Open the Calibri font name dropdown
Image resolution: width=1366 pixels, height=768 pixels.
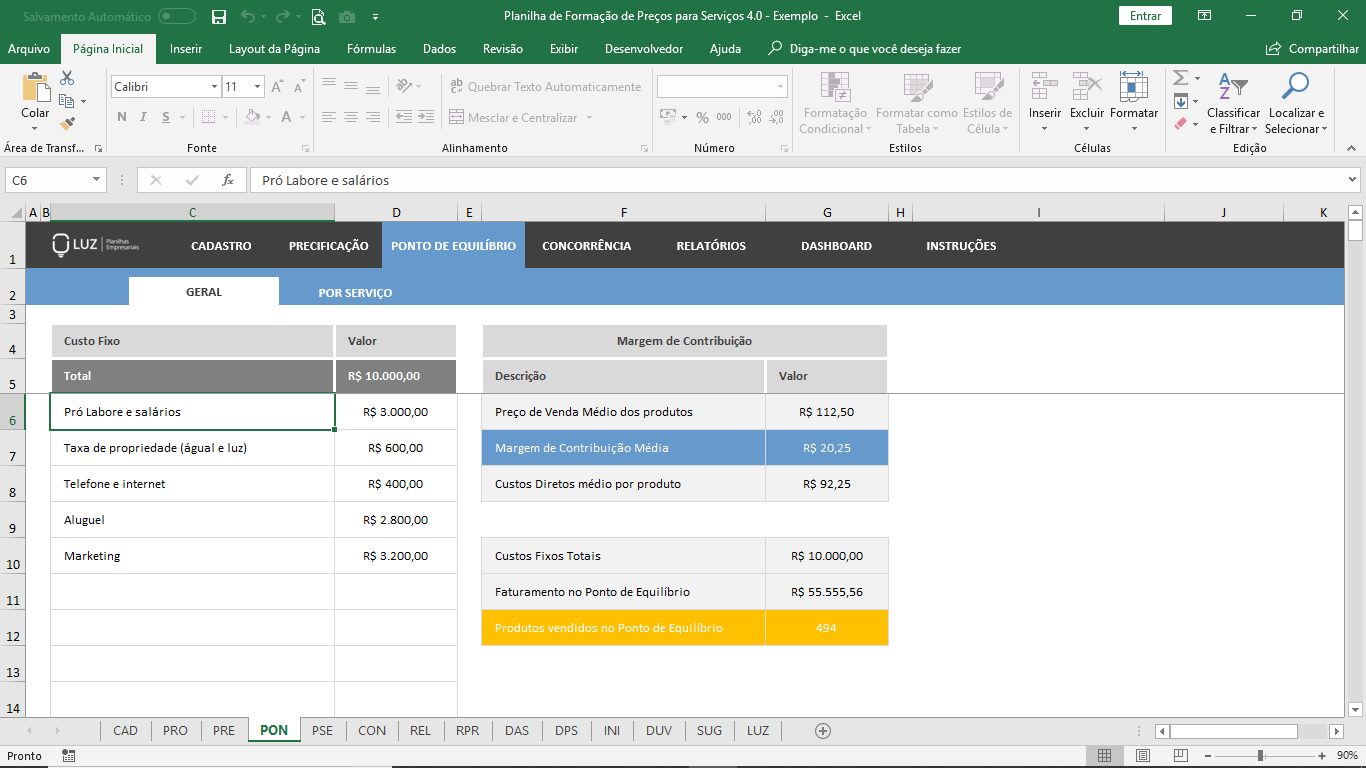(x=214, y=87)
